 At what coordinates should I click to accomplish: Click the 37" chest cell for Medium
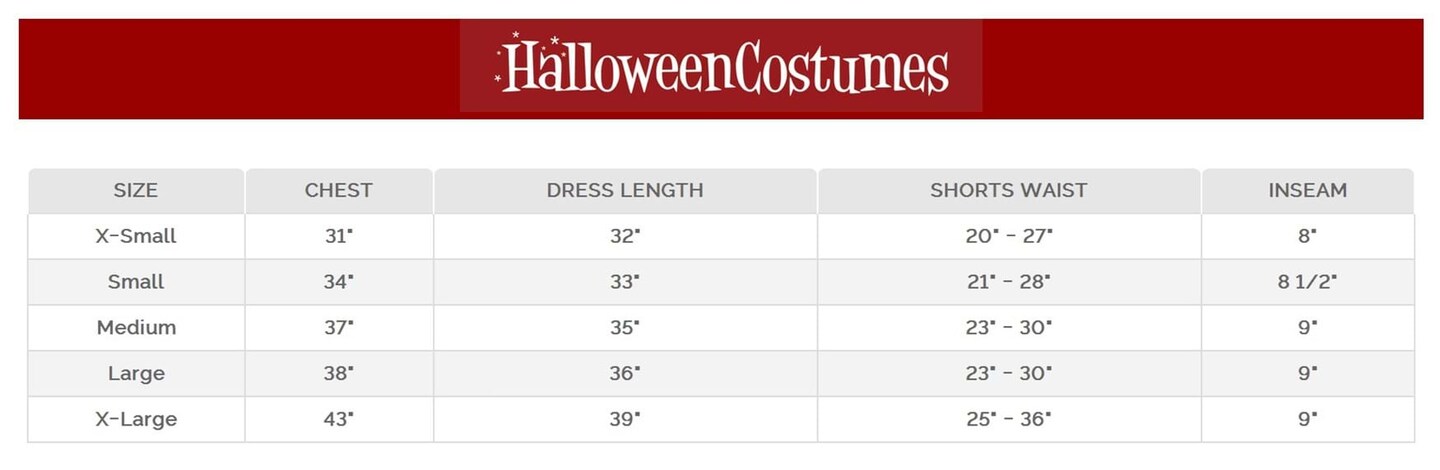(338, 328)
